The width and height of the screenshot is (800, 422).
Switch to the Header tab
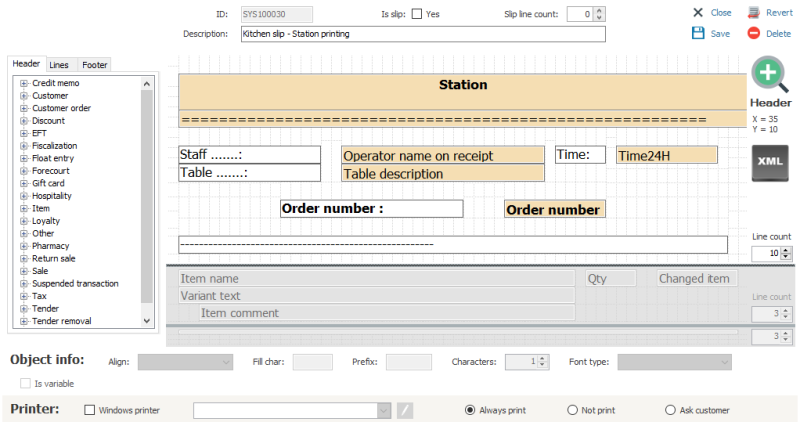26,64
